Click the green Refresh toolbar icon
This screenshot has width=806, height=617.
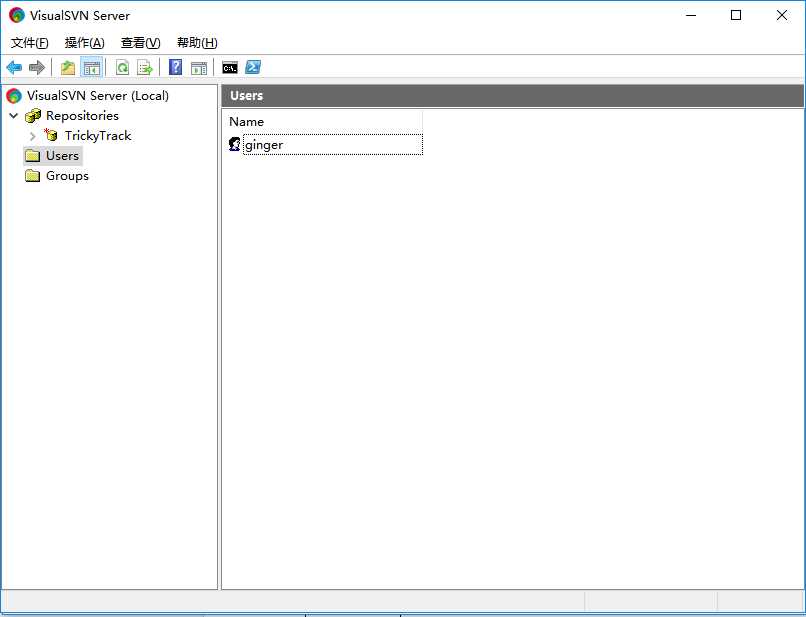tap(122, 67)
